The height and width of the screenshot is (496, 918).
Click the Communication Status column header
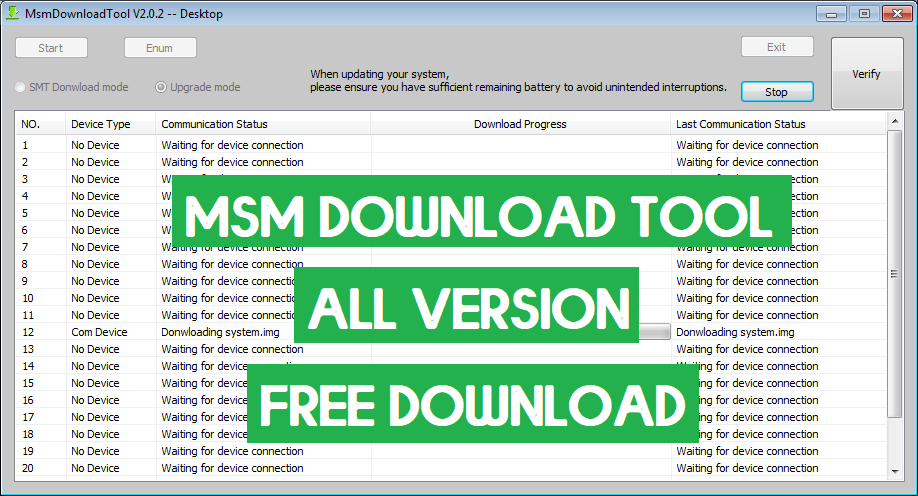[x=263, y=124]
